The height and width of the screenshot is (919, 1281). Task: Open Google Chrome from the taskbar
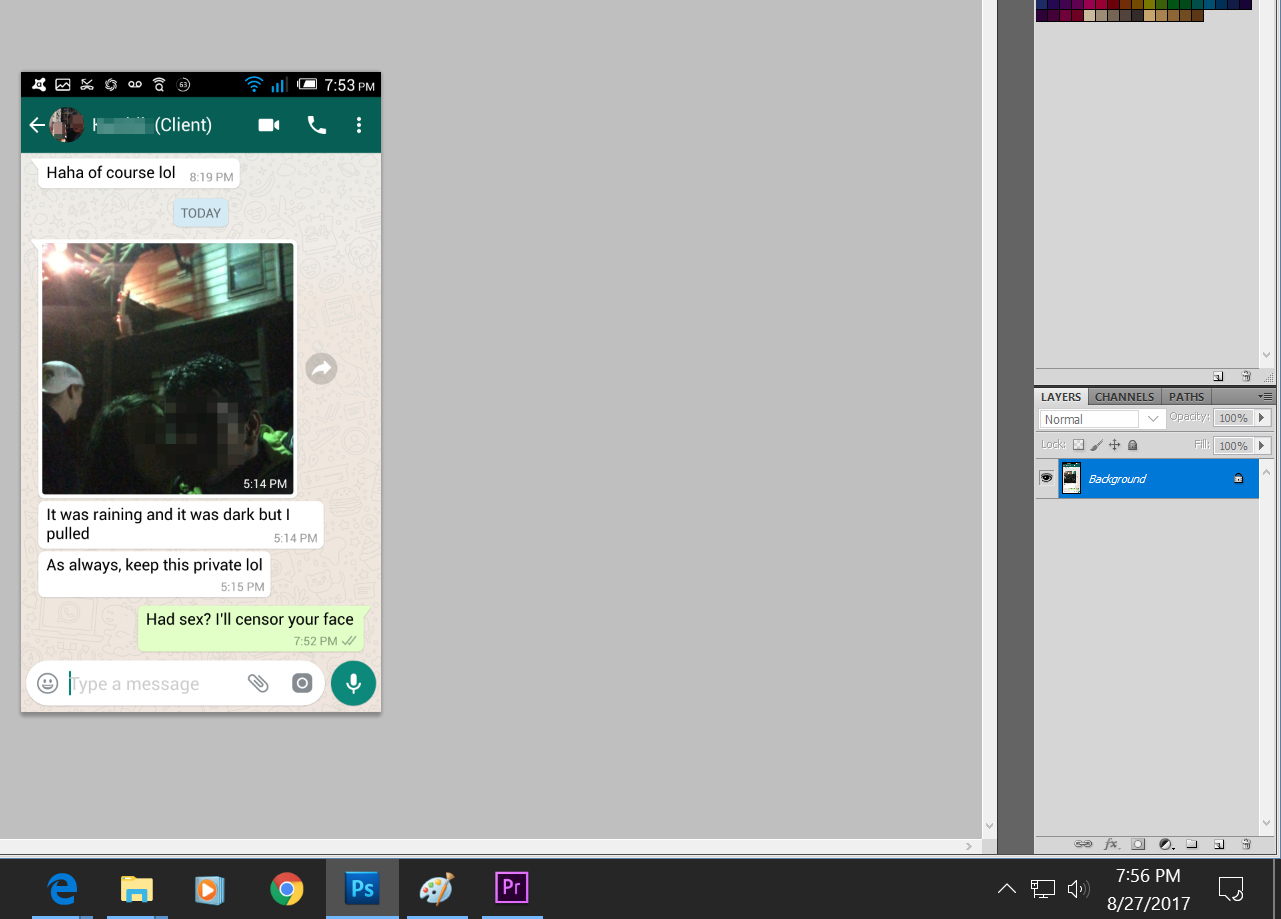coord(287,888)
